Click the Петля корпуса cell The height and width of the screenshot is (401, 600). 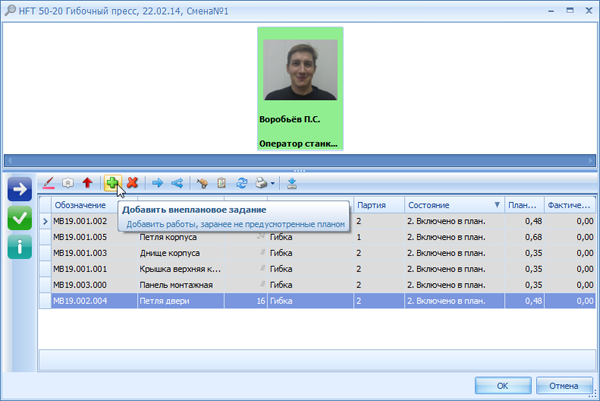pyautogui.click(x=181, y=237)
